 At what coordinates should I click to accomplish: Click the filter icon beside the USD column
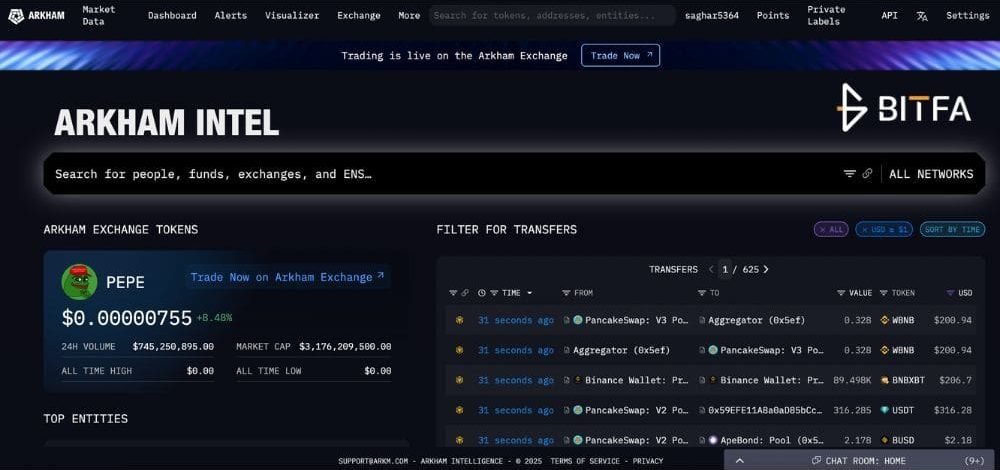950,293
